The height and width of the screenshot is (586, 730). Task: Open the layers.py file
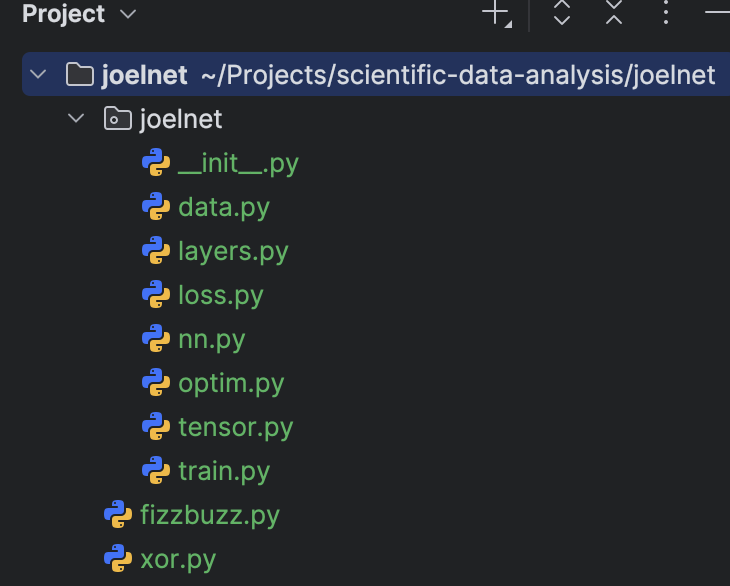click(x=233, y=251)
